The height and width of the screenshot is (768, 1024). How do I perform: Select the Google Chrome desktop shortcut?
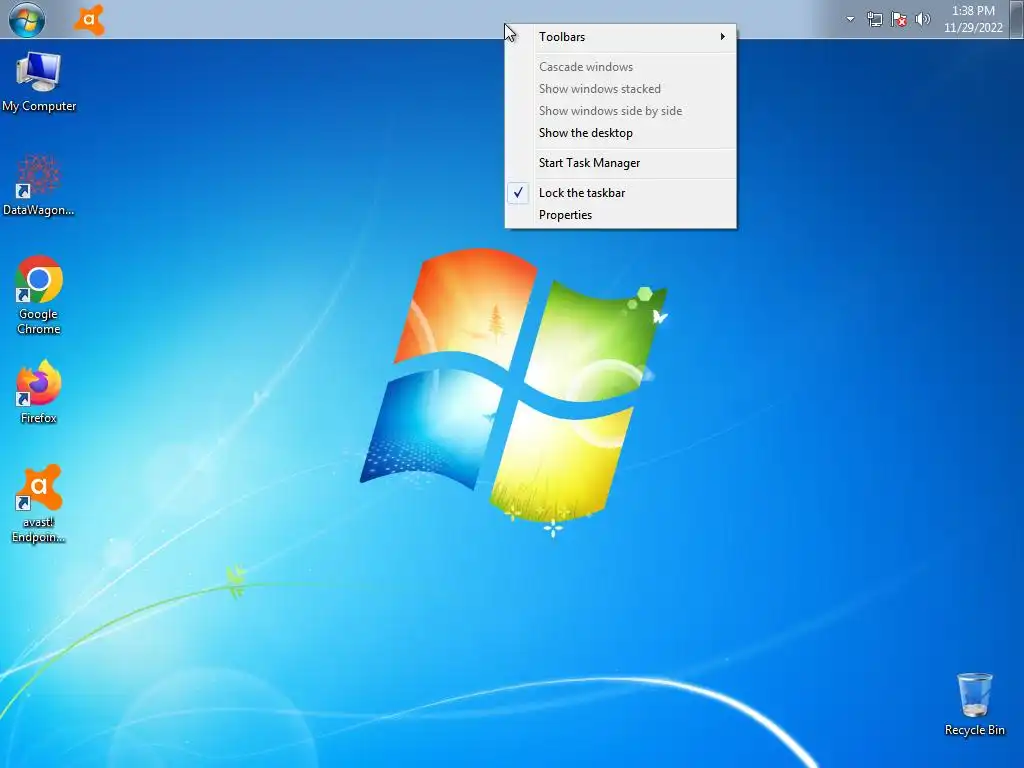[39, 295]
